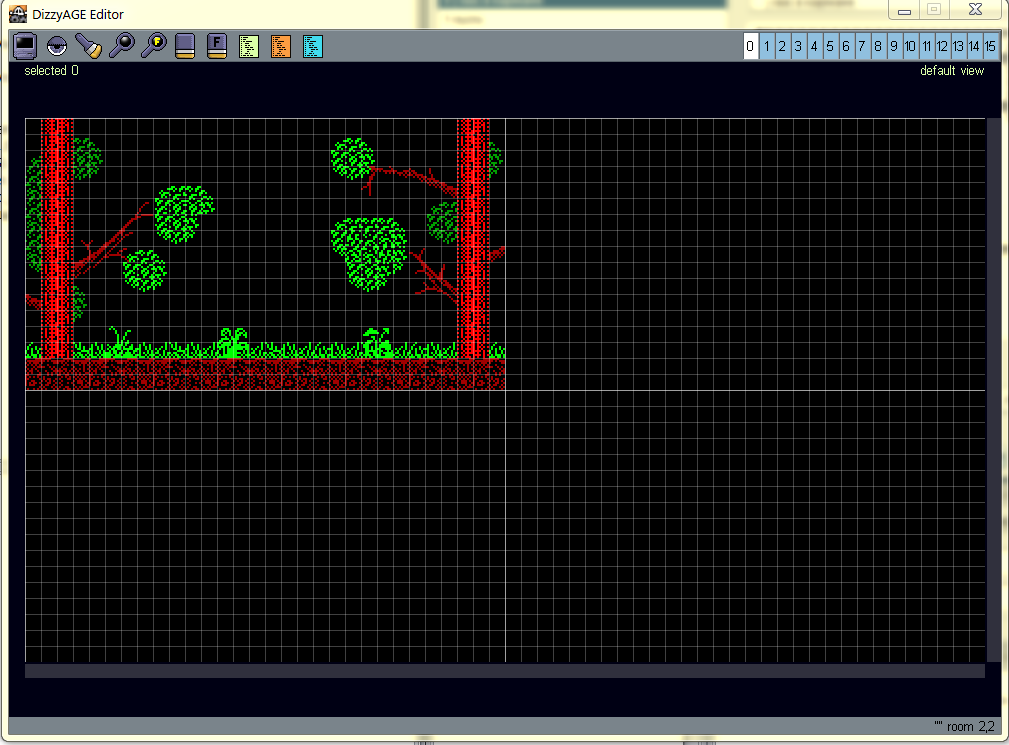This screenshot has width=1009, height=745.
Task: Click the 'default view' label
Action: [952, 71]
